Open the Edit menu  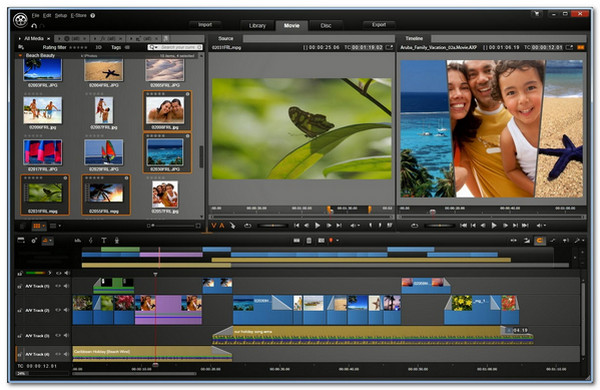[47, 16]
